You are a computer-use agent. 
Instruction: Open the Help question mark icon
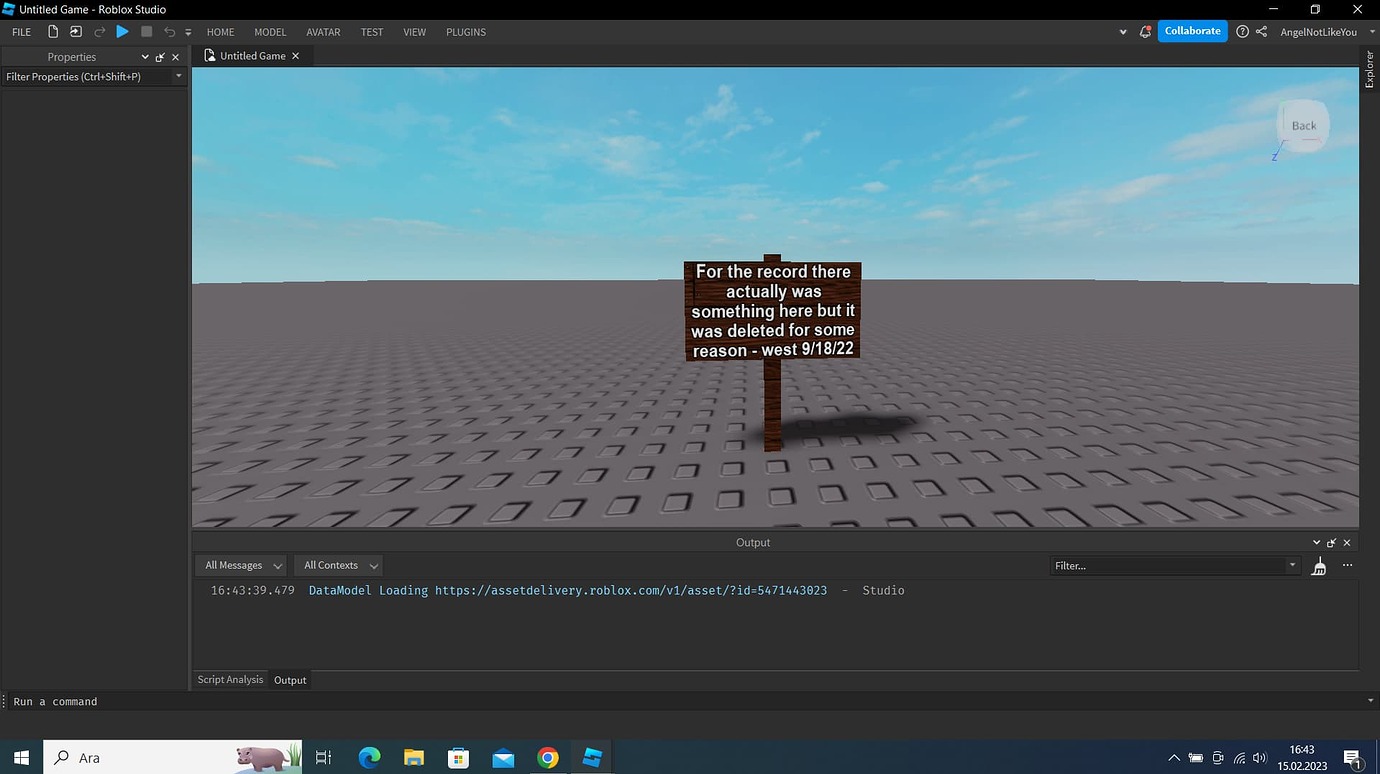click(x=1242, y=32)
